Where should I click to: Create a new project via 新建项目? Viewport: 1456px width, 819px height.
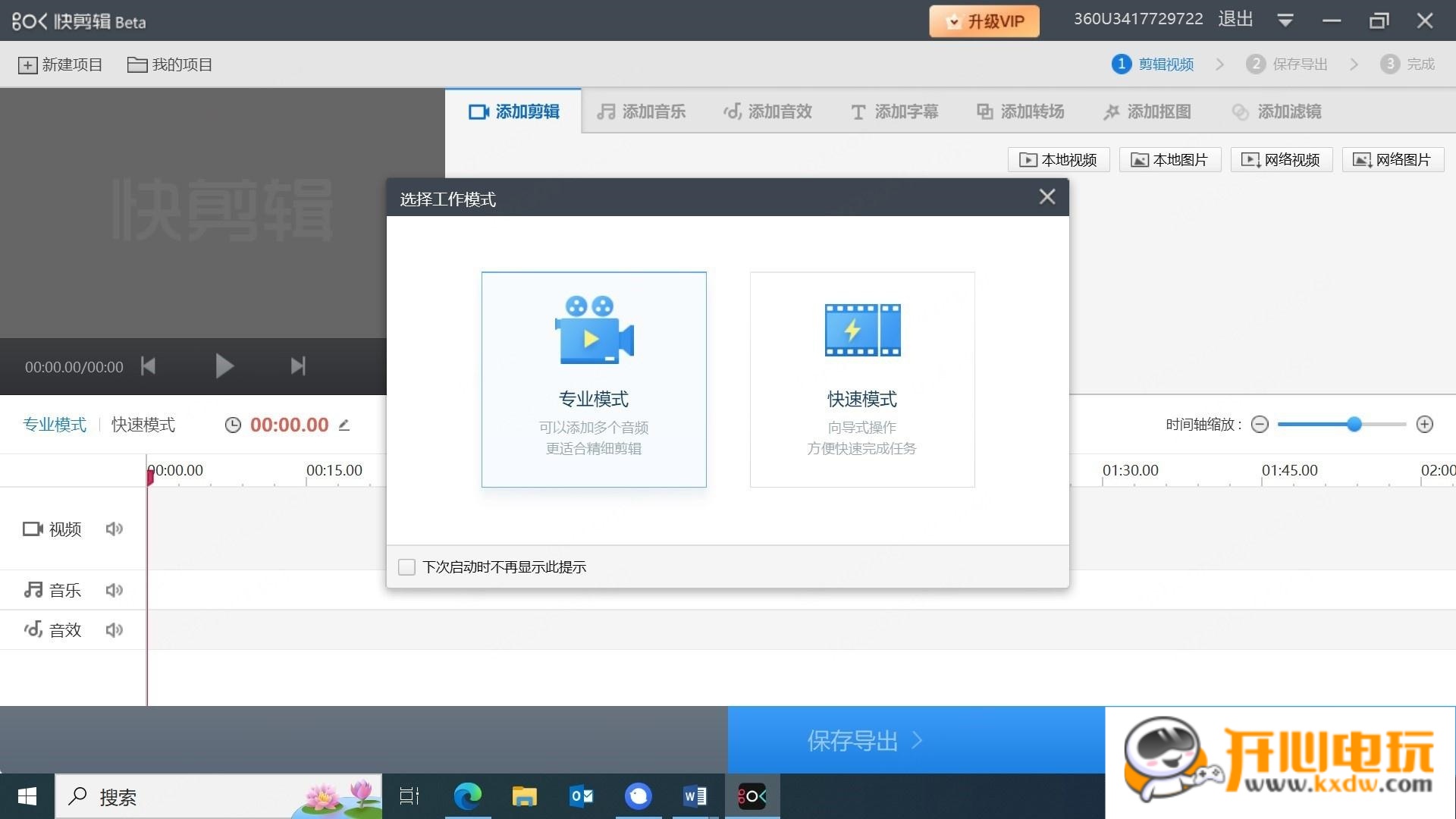click(x=60, y=64)
